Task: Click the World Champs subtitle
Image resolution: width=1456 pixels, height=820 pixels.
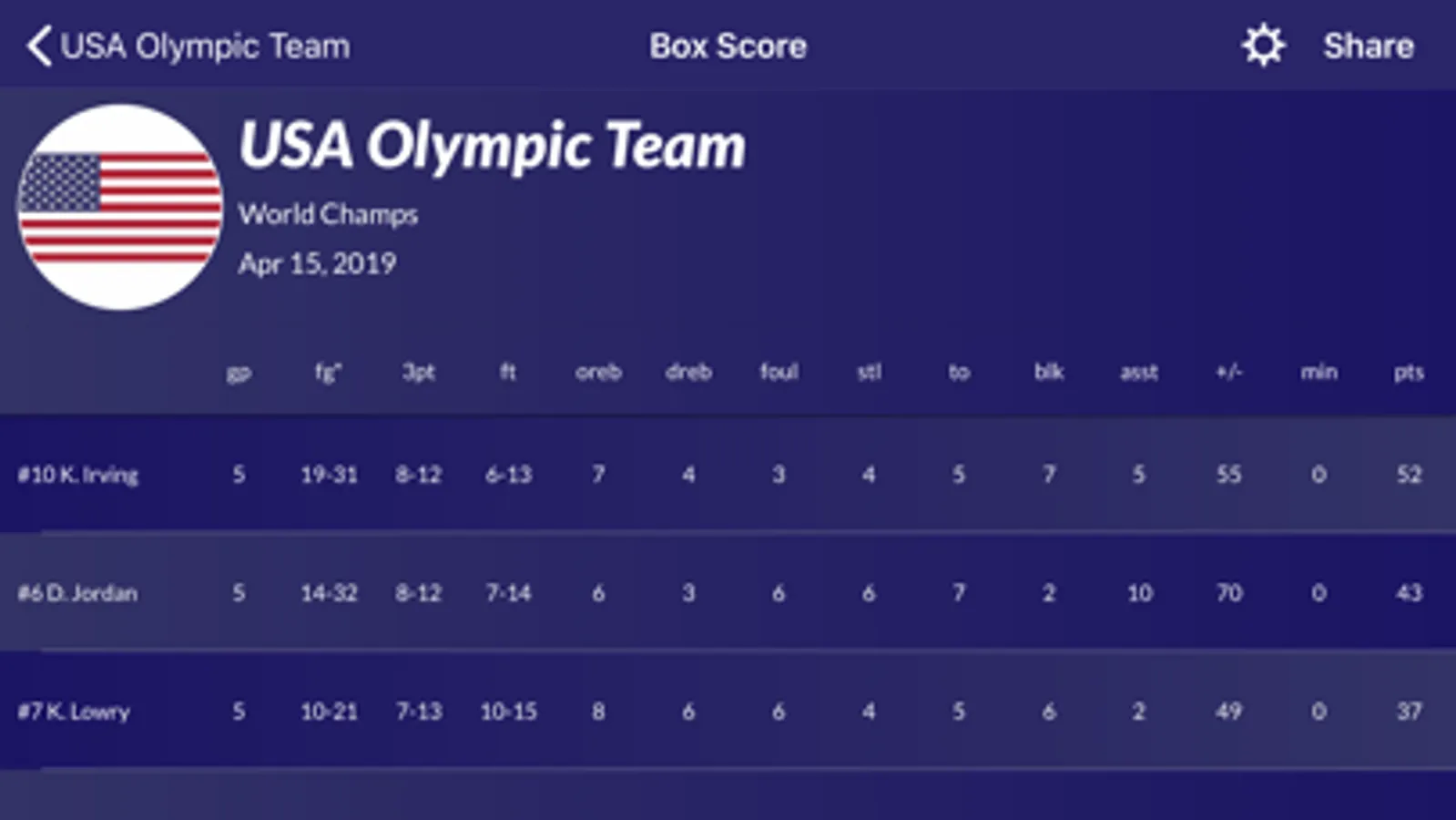Action: 328,214
